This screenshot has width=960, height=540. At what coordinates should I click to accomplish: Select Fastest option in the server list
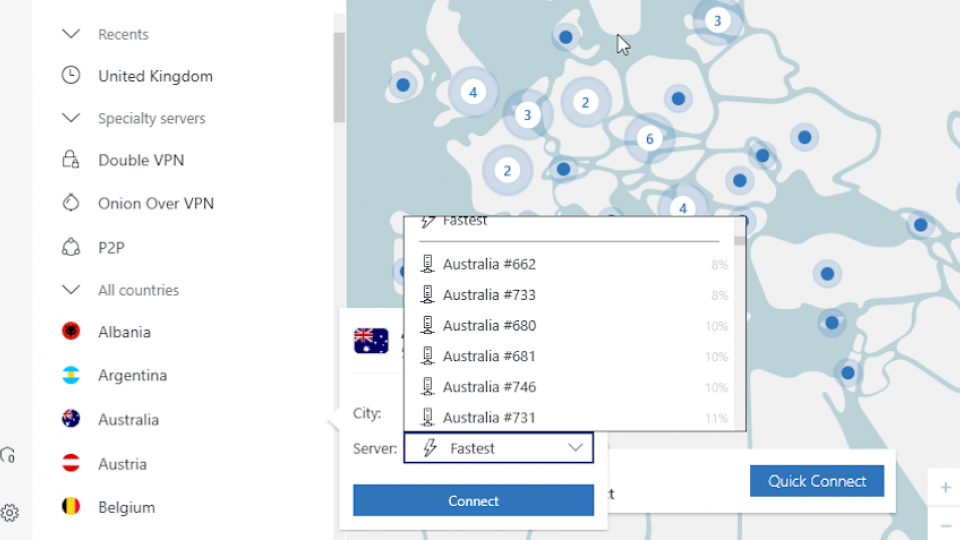pos(569,222)
